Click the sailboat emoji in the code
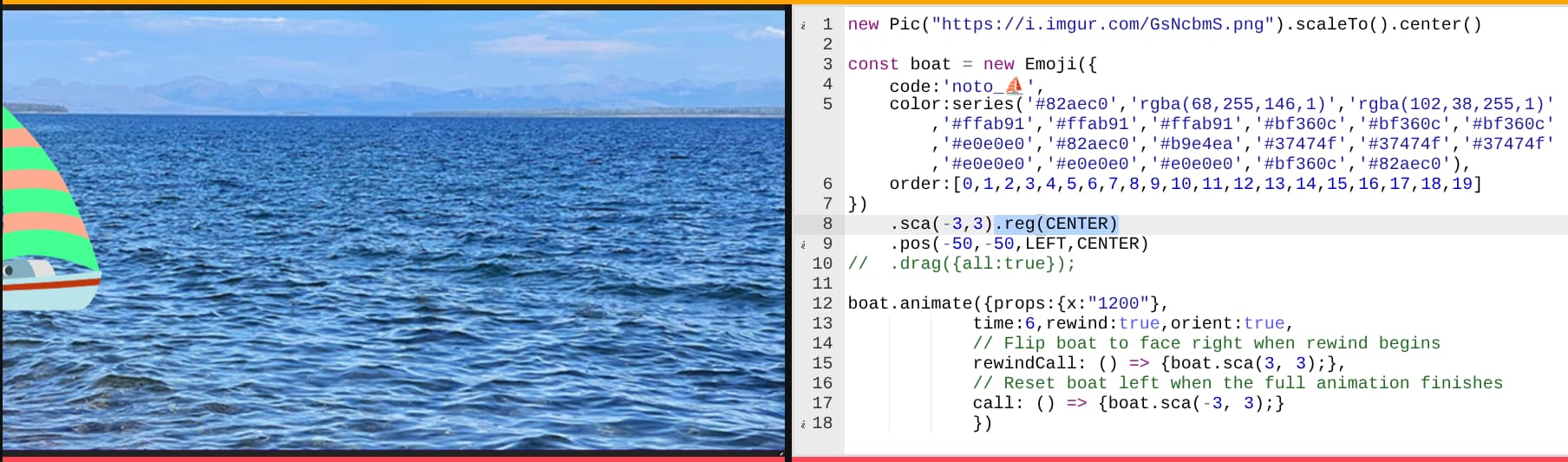The image size is (1568, 462). point(1014,86)
